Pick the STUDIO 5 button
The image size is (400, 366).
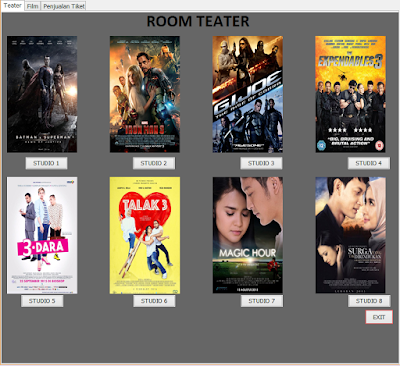pos(42,301)
